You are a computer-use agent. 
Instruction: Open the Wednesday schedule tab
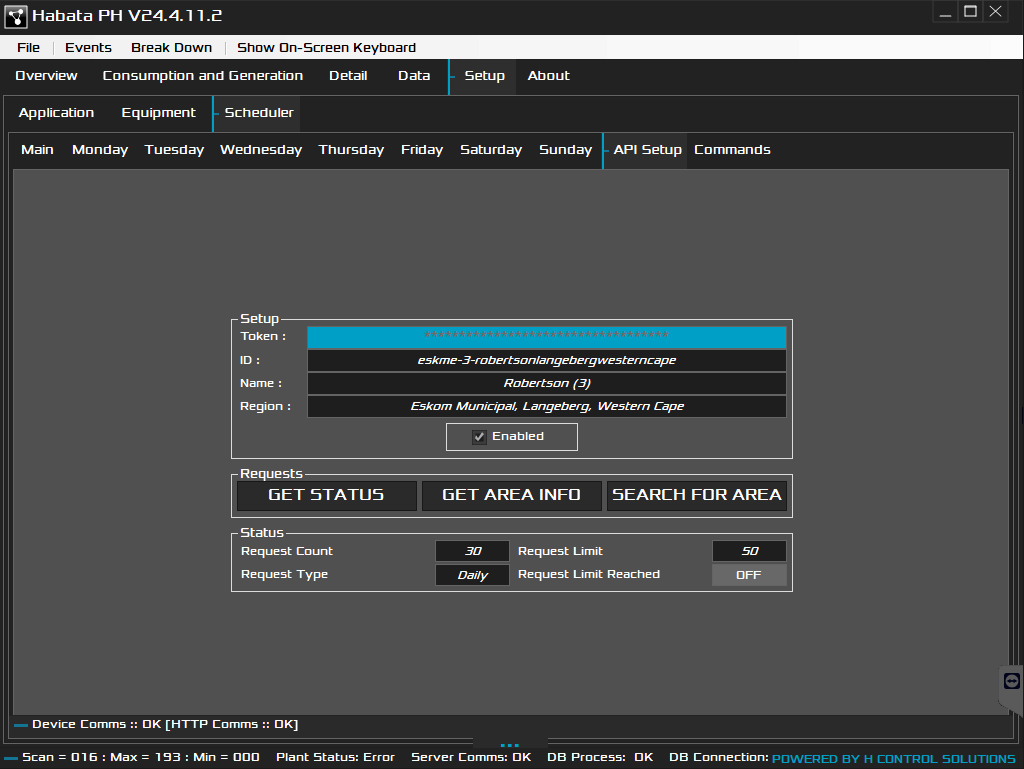(261, 150)
